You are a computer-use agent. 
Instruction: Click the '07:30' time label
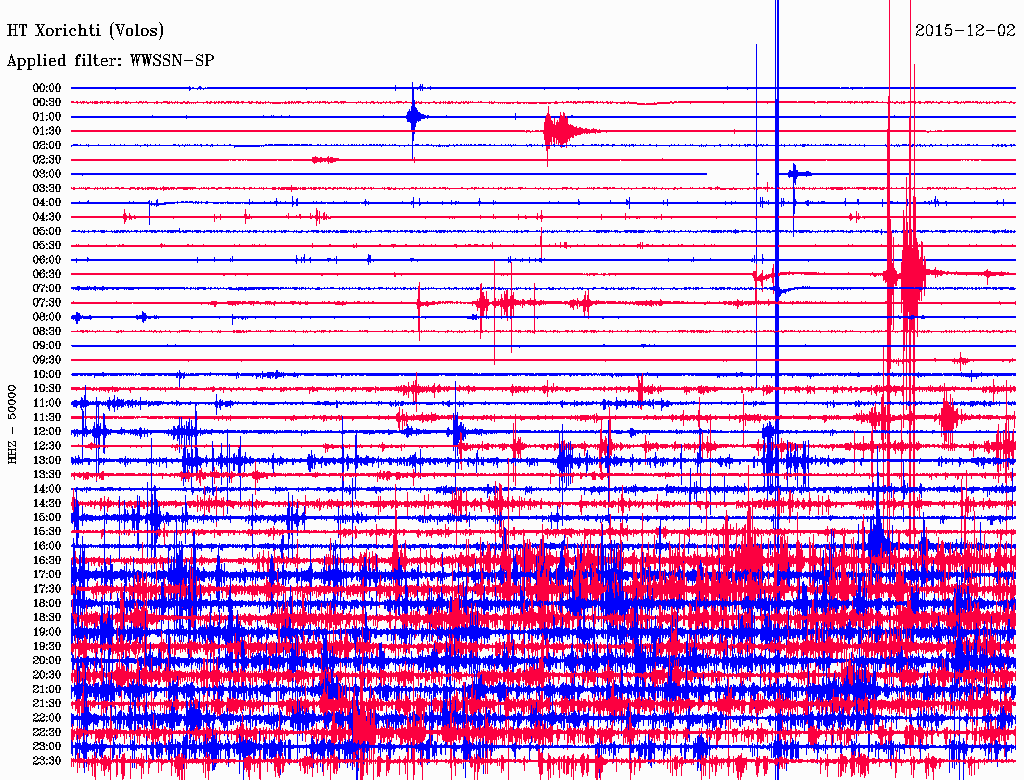[x=47, y=303]
